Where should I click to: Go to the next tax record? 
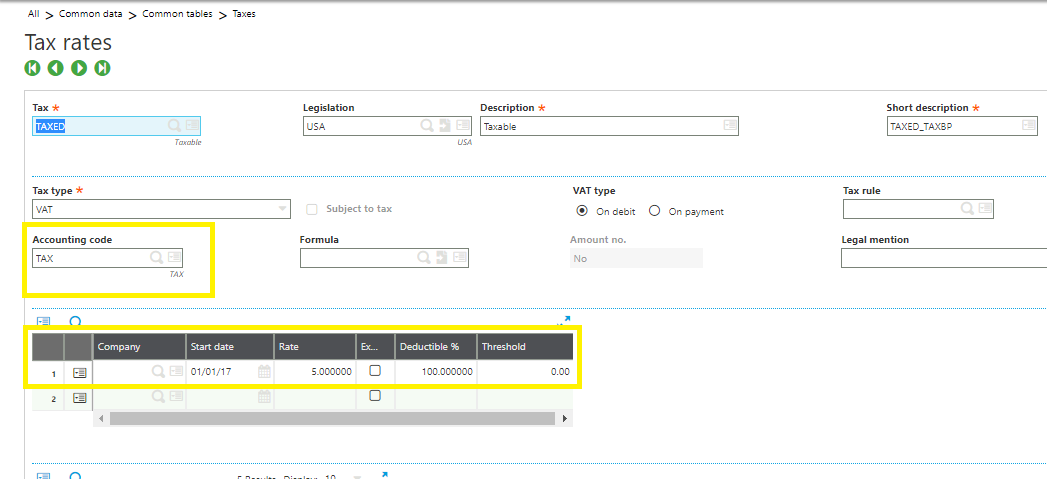pos(79,68)
